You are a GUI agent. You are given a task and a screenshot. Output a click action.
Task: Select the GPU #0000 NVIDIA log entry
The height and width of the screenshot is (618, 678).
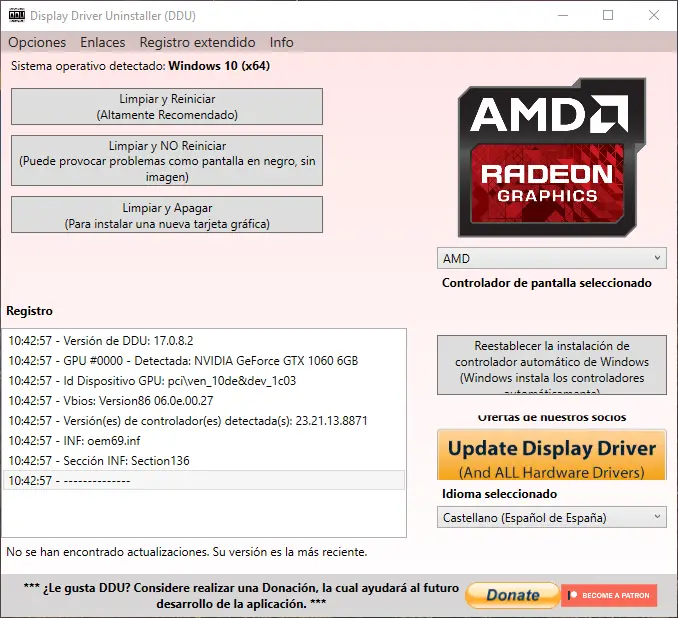click(183, 360)
